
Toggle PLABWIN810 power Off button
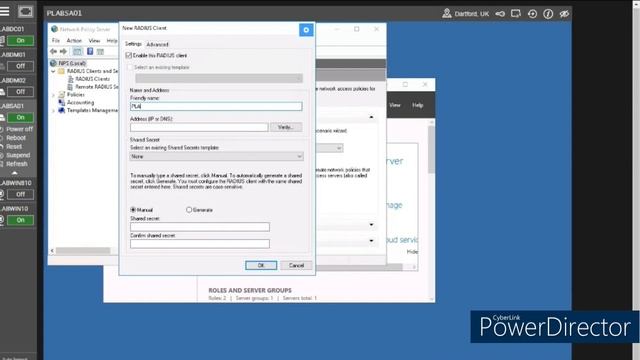(20, 194)
